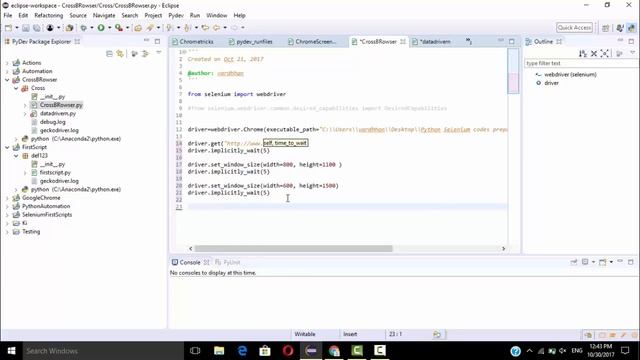Viewport: 640px width, 360px height.
Task: Click the Open Type folder toolbar icon
Action: click(138, 28)
